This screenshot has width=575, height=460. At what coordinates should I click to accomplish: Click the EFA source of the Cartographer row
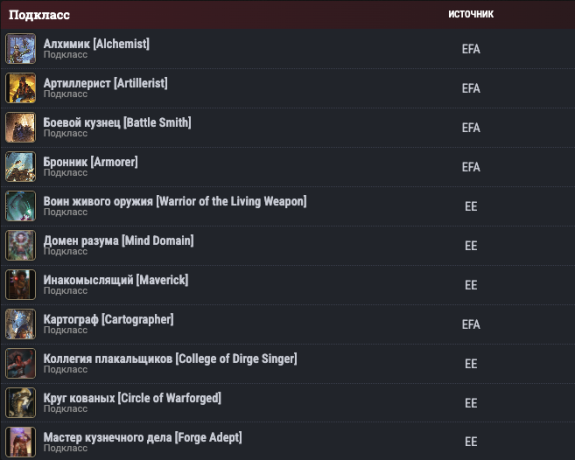click(x=471, y=324)
